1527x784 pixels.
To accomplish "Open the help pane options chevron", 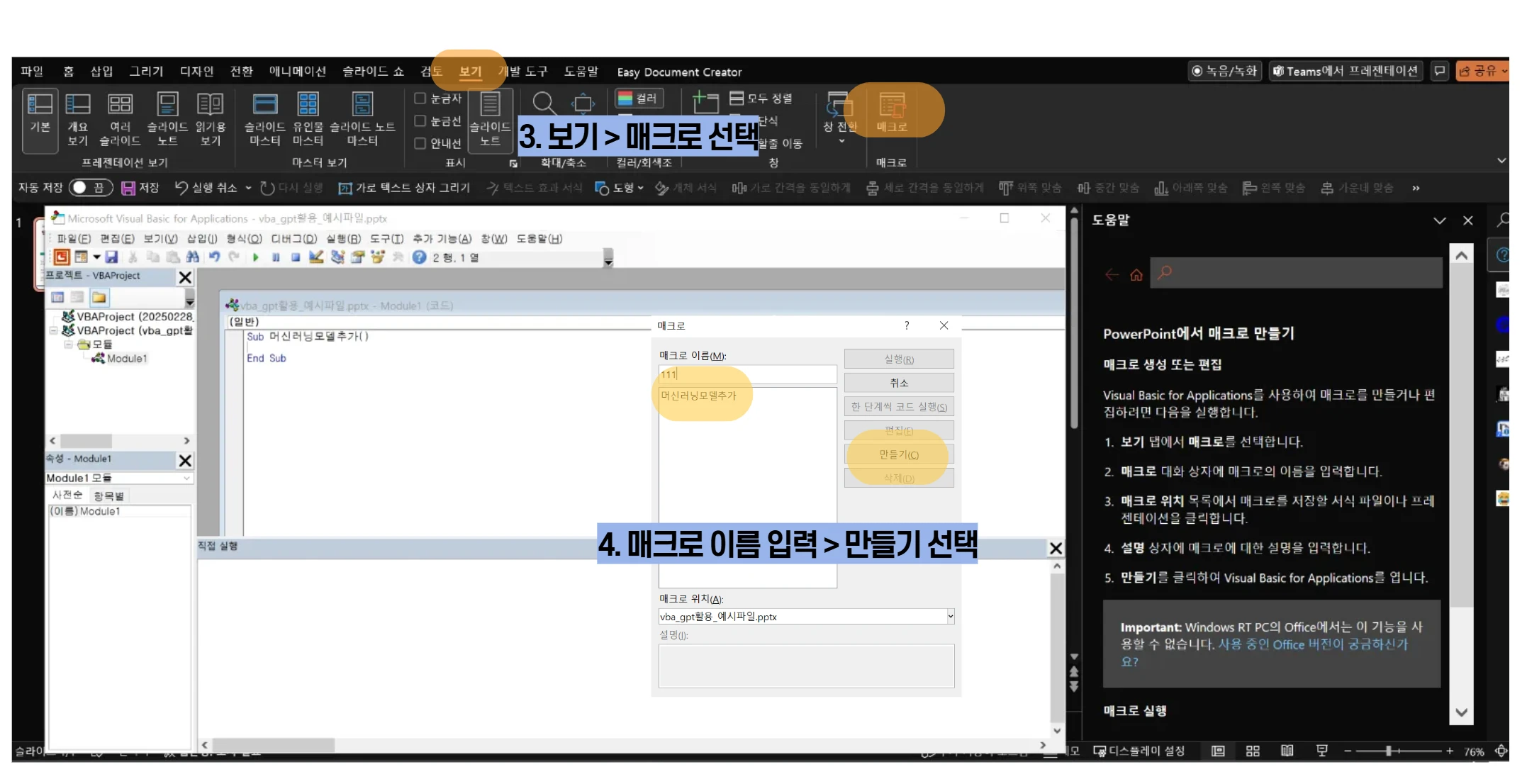I will point(1439,220).
